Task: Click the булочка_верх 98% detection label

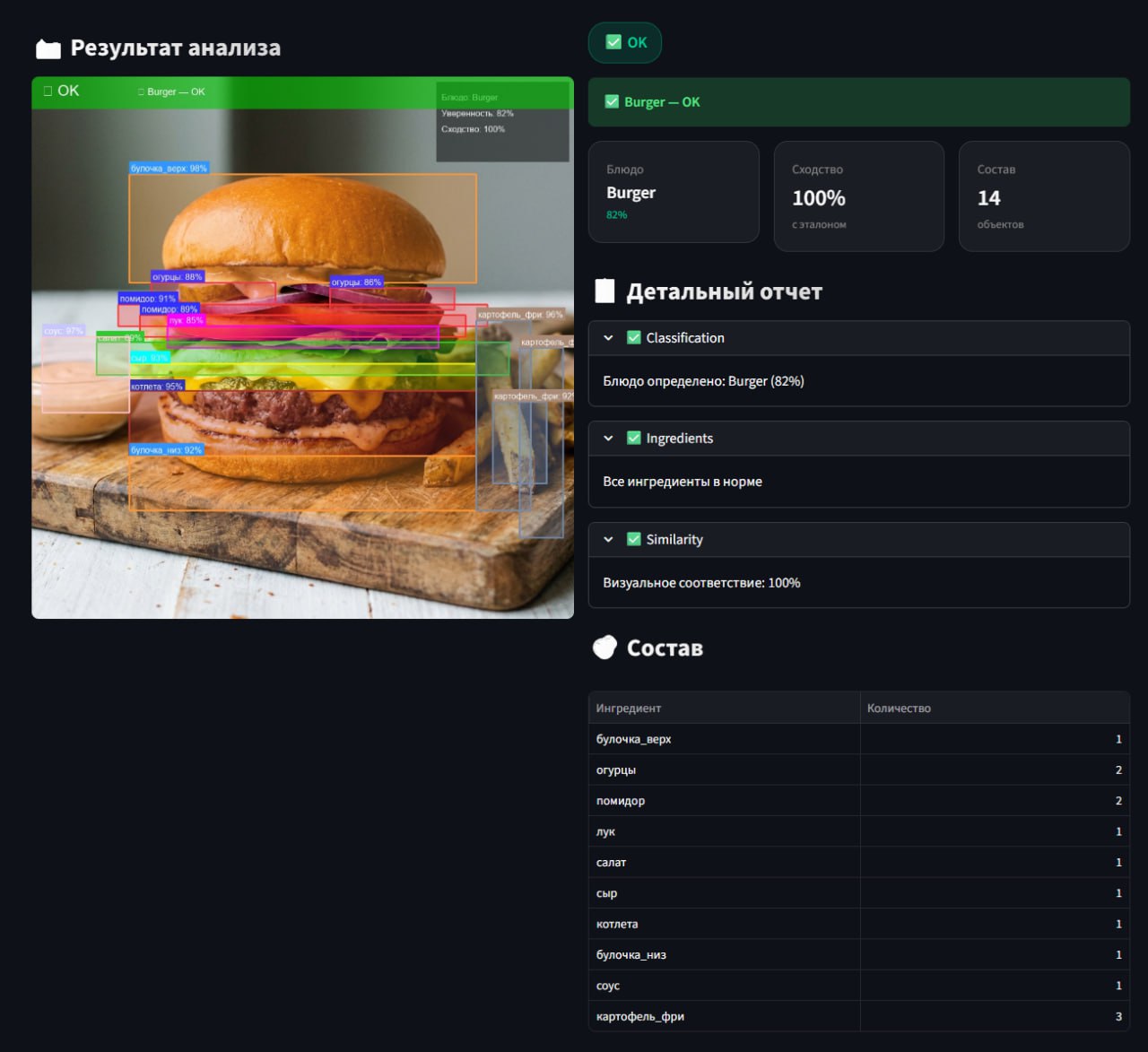Action: 169,169
